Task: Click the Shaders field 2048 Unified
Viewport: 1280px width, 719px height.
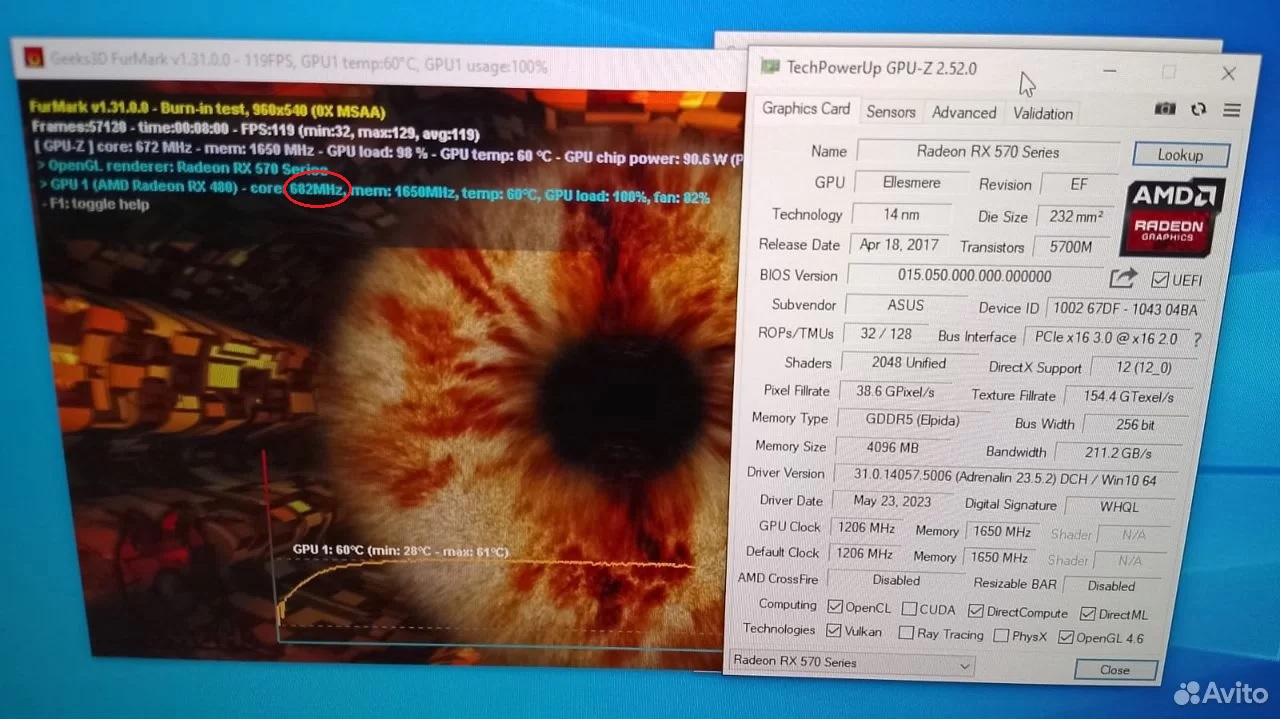Action: coord(909,362)
